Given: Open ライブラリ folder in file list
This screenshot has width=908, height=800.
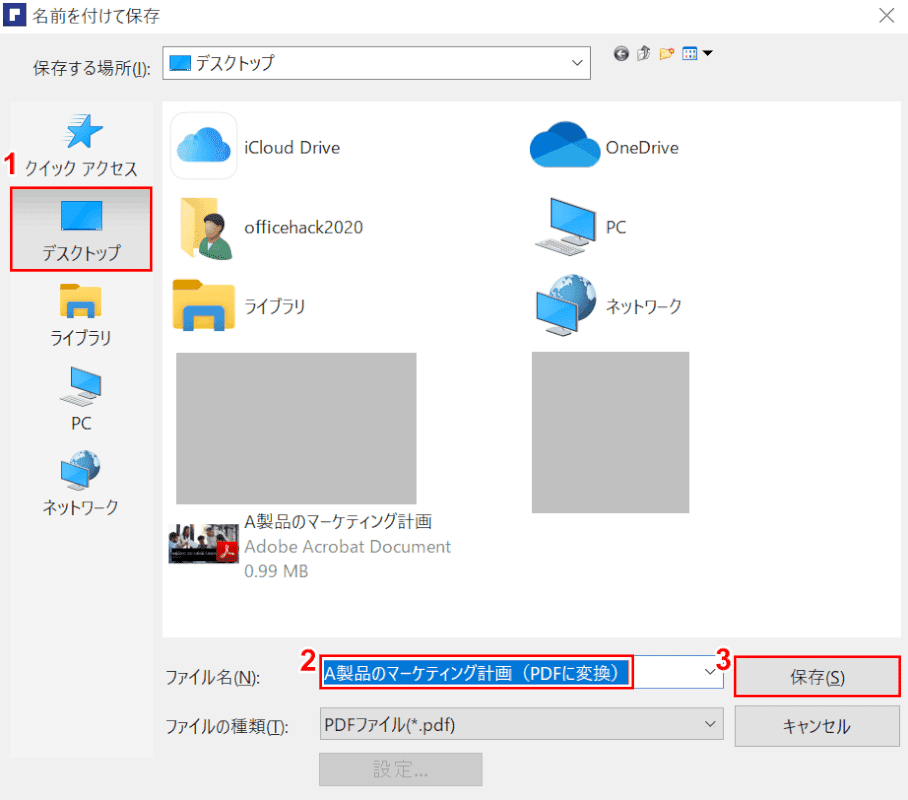Looking at the screenshot, I should tap(204, 305).
